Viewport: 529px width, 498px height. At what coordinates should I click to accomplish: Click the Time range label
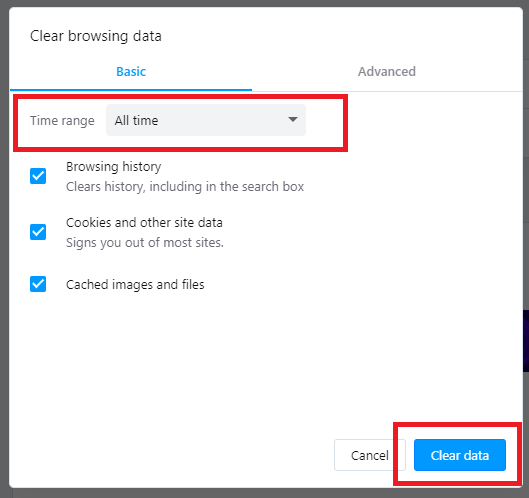pyautogui.click(x=62, y=120)
